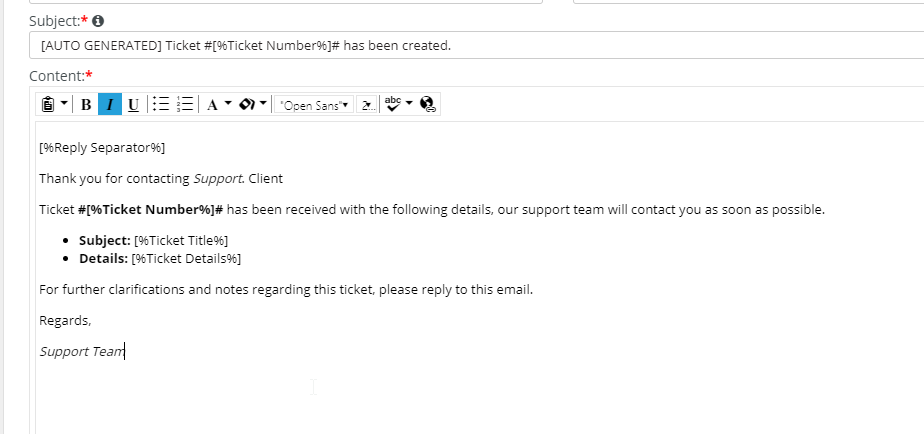Click the [%Ticket Details%] placeholder text
This screenshot has width=924, height=434.
point(186,258)
